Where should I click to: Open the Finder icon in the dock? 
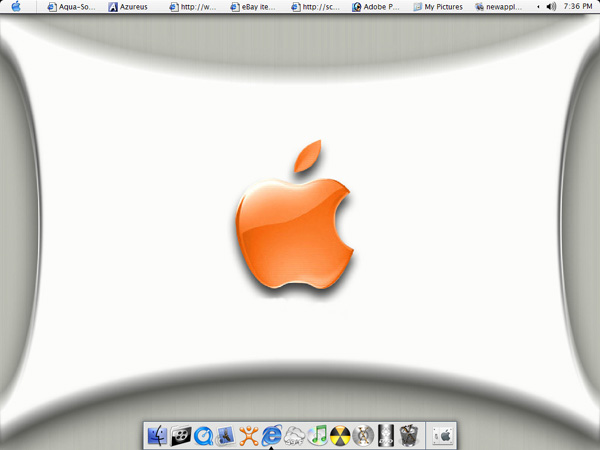pyautogui.click(x=157, y=435)
